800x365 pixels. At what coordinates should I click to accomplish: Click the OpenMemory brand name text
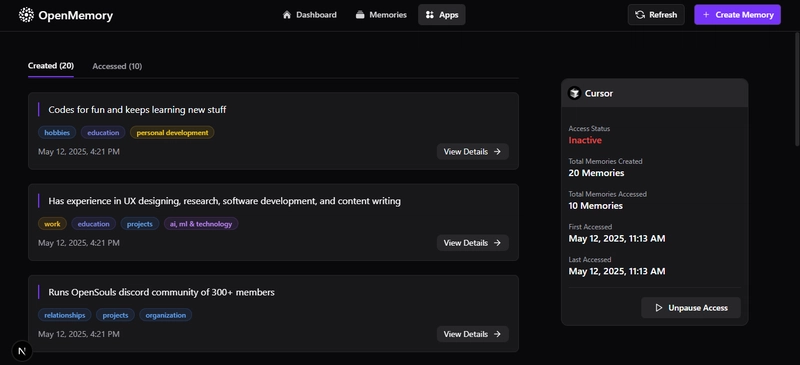click(x=76, y=15)
